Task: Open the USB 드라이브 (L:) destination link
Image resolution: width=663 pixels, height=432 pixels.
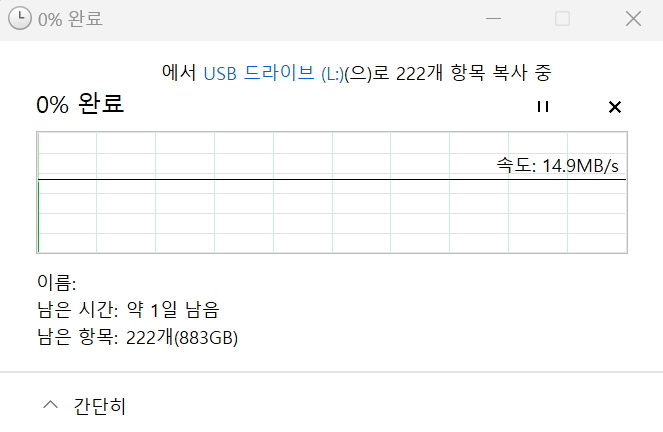Action: [x=274, y=73]
